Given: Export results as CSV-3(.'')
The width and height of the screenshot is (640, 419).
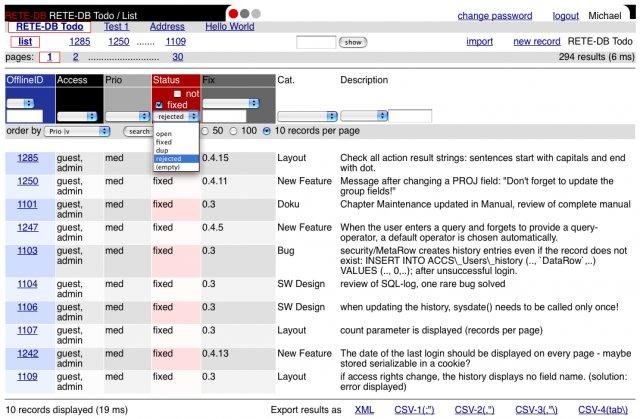Looking at the screenshot, I should 536,410.
